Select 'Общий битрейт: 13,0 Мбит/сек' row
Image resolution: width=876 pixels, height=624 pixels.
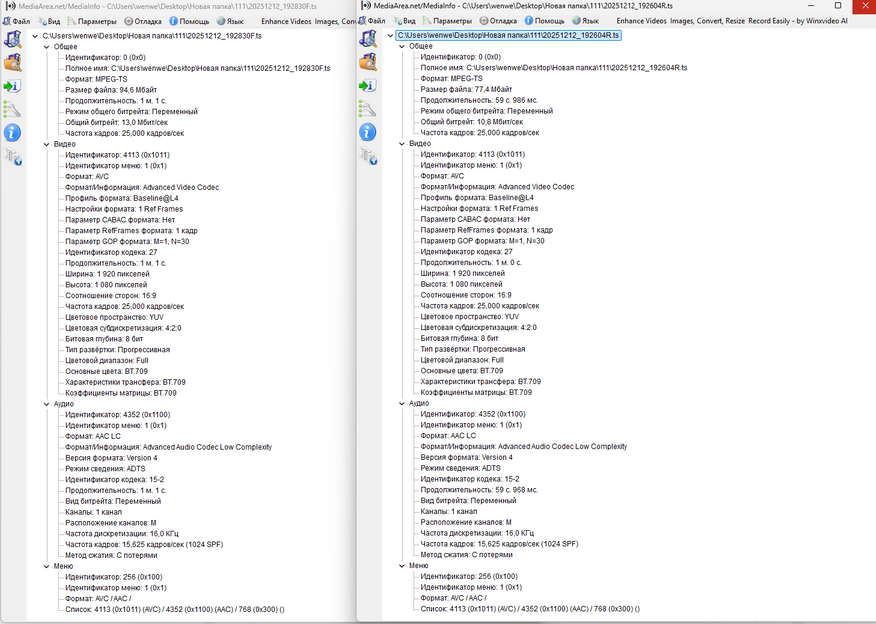click(116, 122)
